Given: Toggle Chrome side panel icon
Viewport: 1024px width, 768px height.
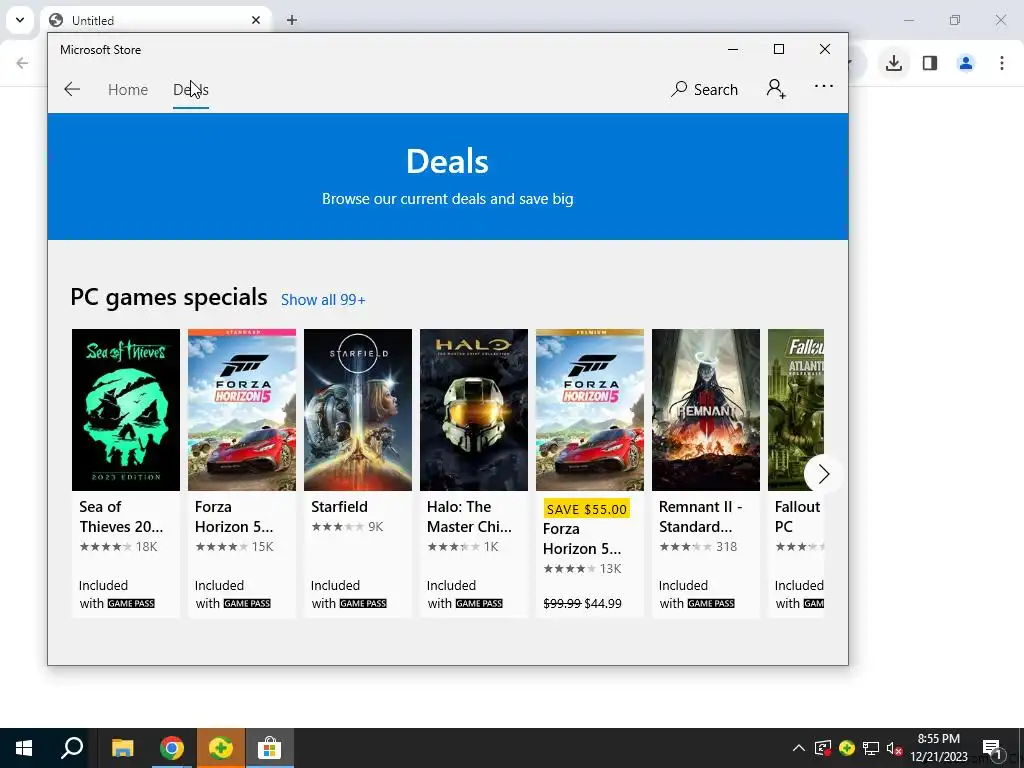Looking at the screenshot, I should coord(930,63).
